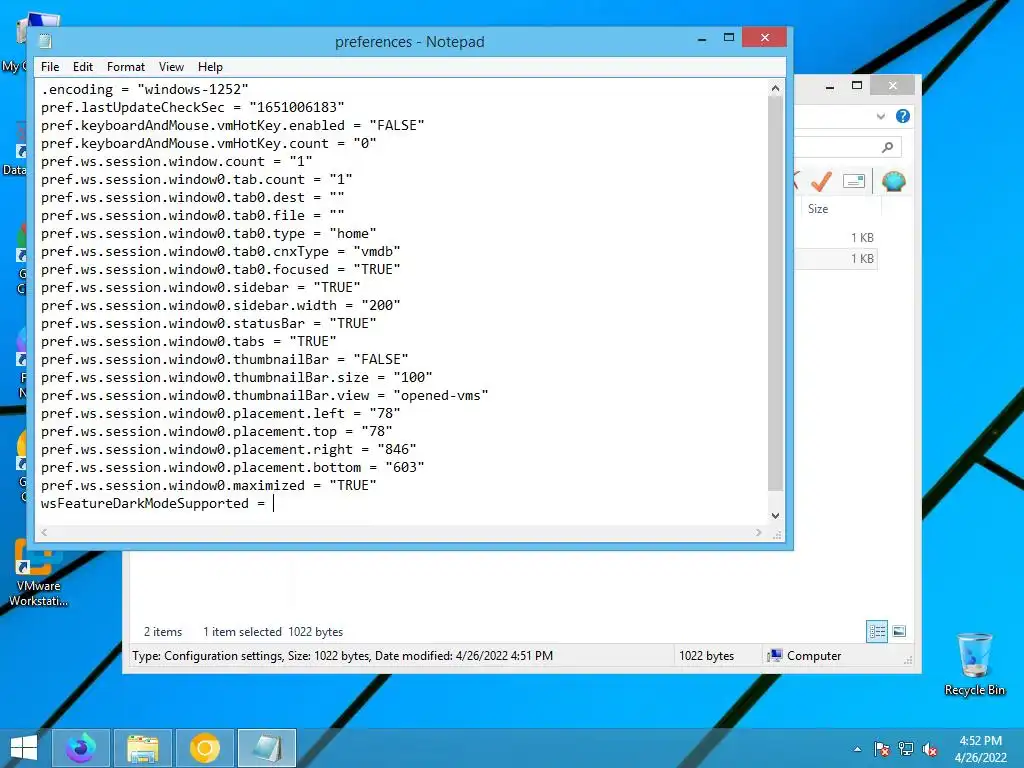This screenshot has width=1024, height=768.
Task: Select the highlighted 1 KB file row
Action: click(x=835, y=259)
